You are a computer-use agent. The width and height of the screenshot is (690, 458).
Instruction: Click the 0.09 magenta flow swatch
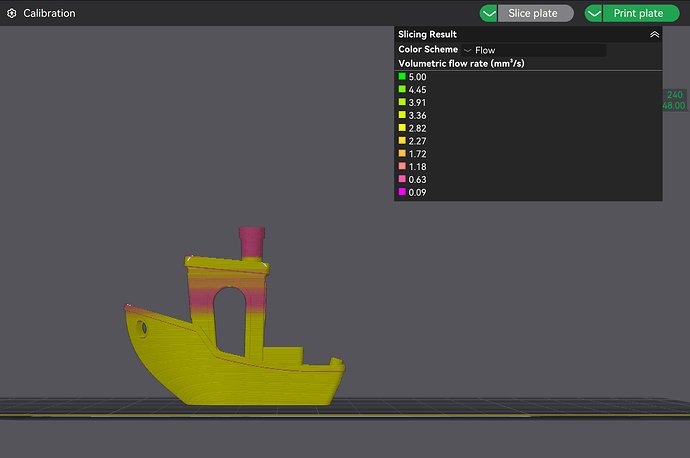click(x=402, y=191)
